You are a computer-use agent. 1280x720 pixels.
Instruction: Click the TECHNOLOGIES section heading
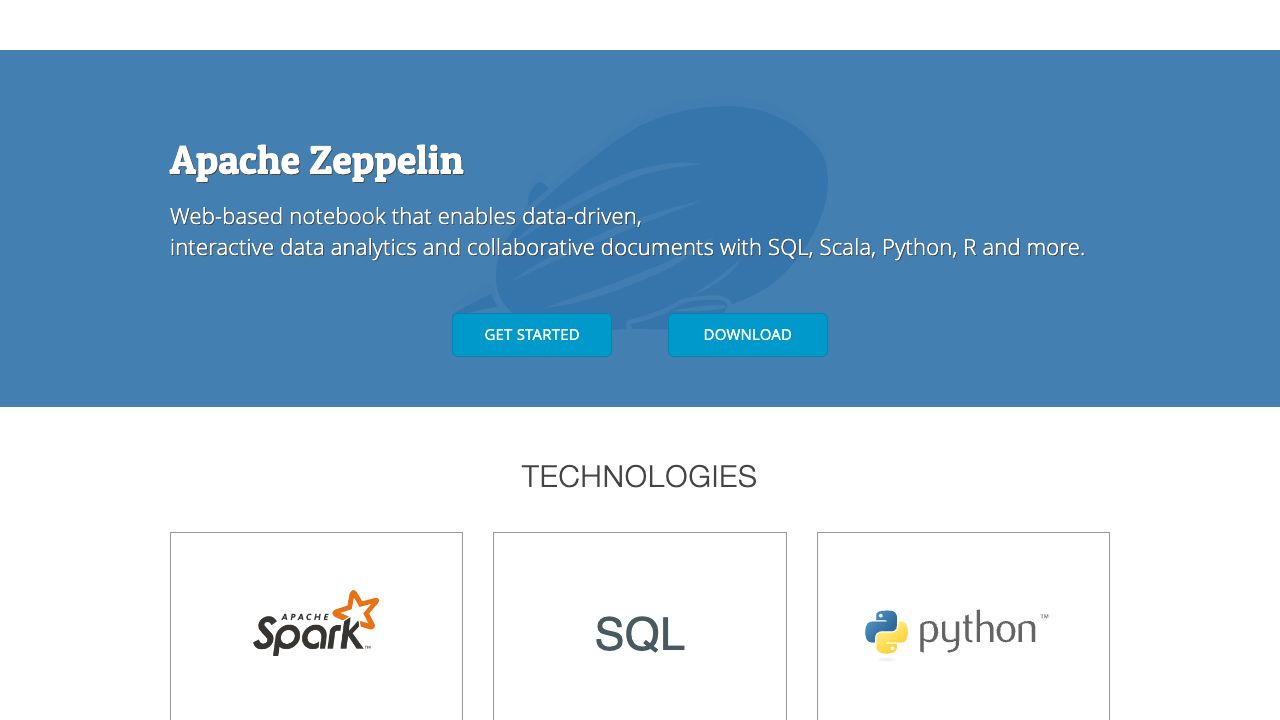[x=639, y=477]
